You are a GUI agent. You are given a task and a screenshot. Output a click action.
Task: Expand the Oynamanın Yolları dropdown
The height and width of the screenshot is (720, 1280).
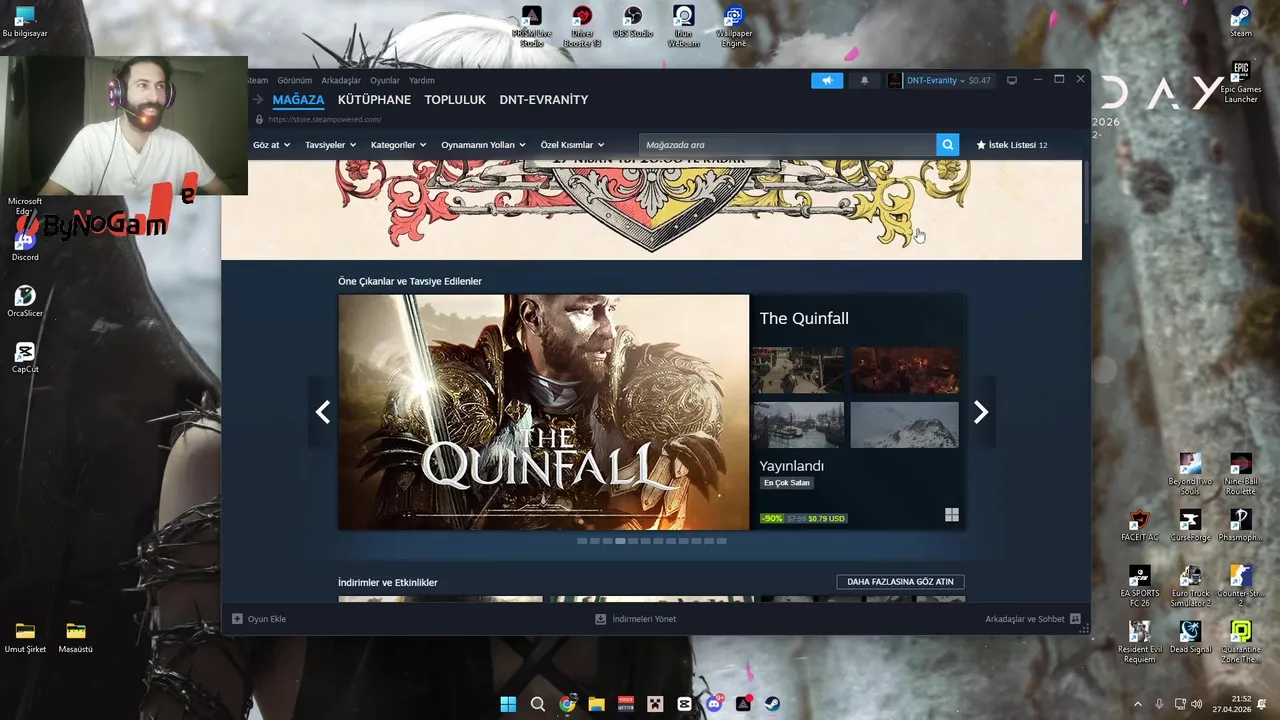[483, 145]
